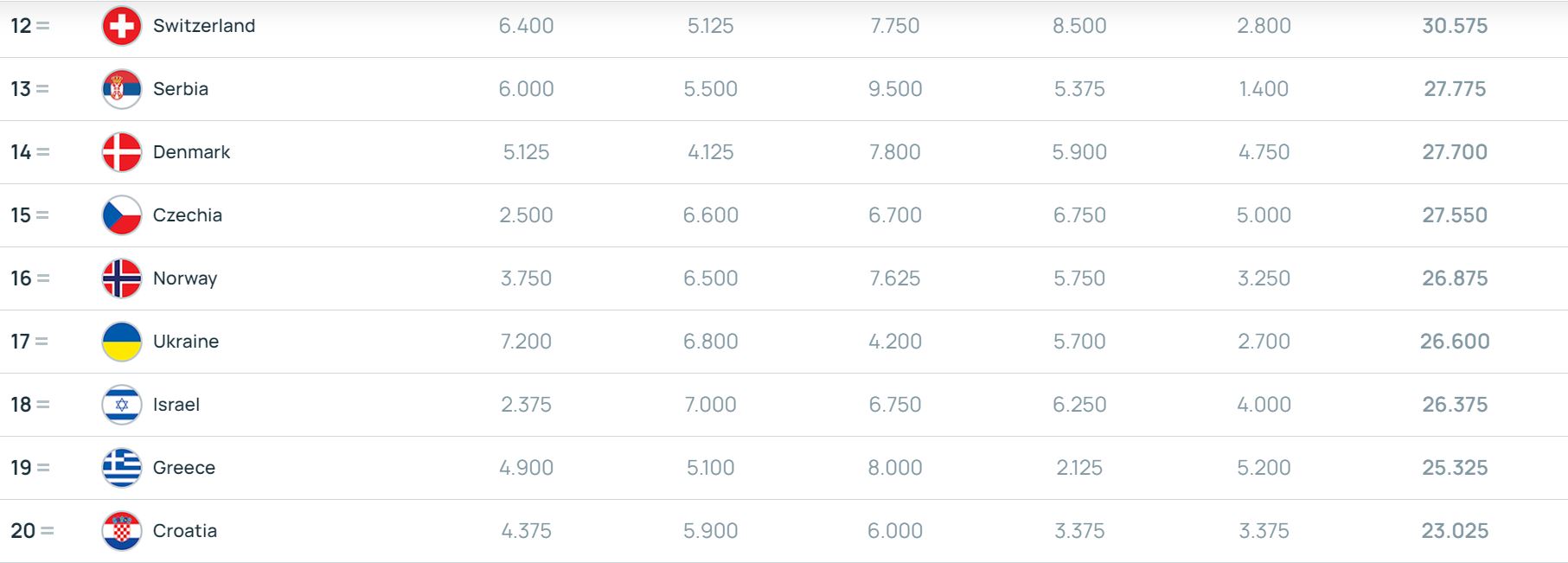Viewport: 1568px width, 563px height.
Task: Click Greece's 8.000 season coefficient
Action: click(x=895, y=468)
